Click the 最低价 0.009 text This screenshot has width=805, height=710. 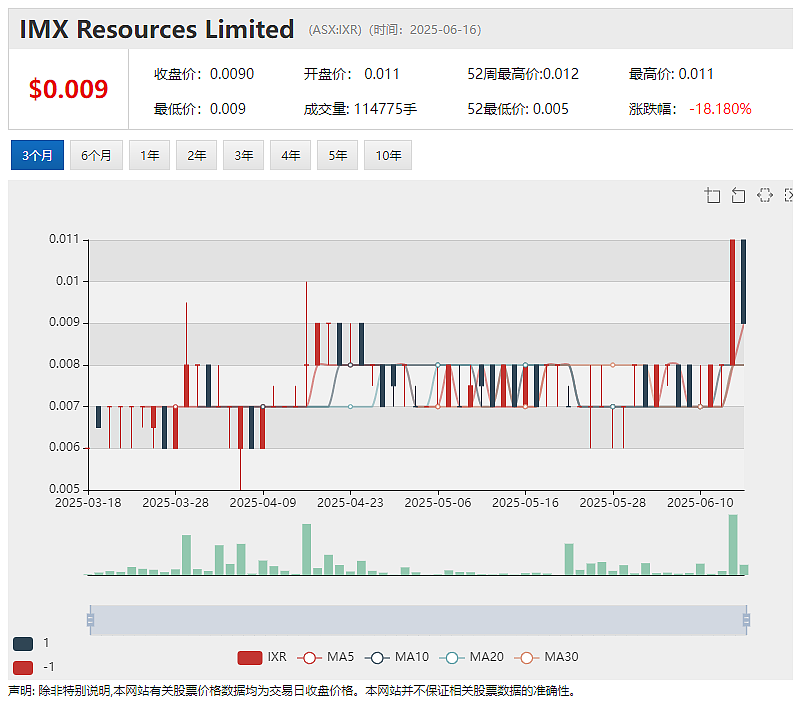(200, 109)
